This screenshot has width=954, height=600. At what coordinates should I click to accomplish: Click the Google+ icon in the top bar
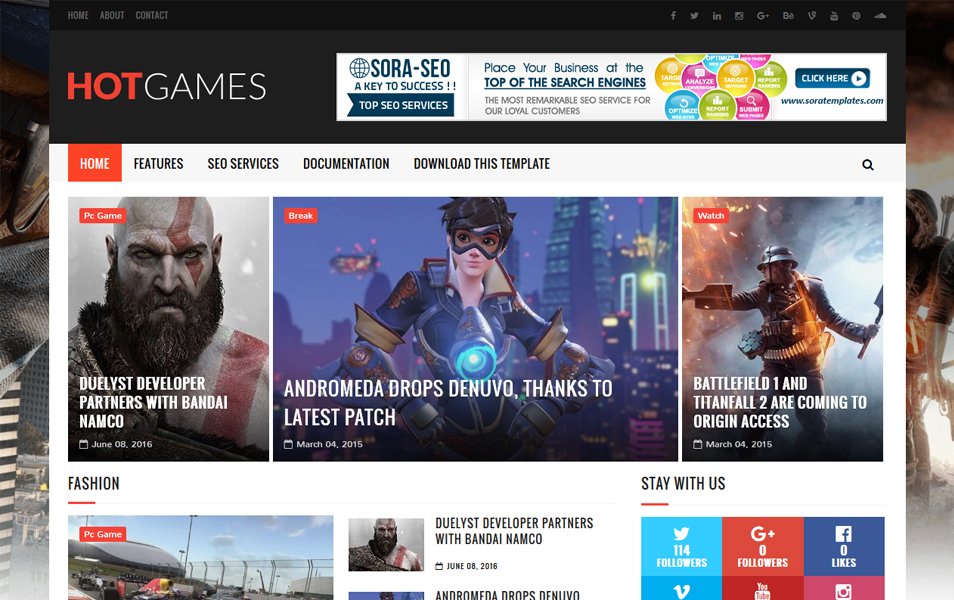763,15
